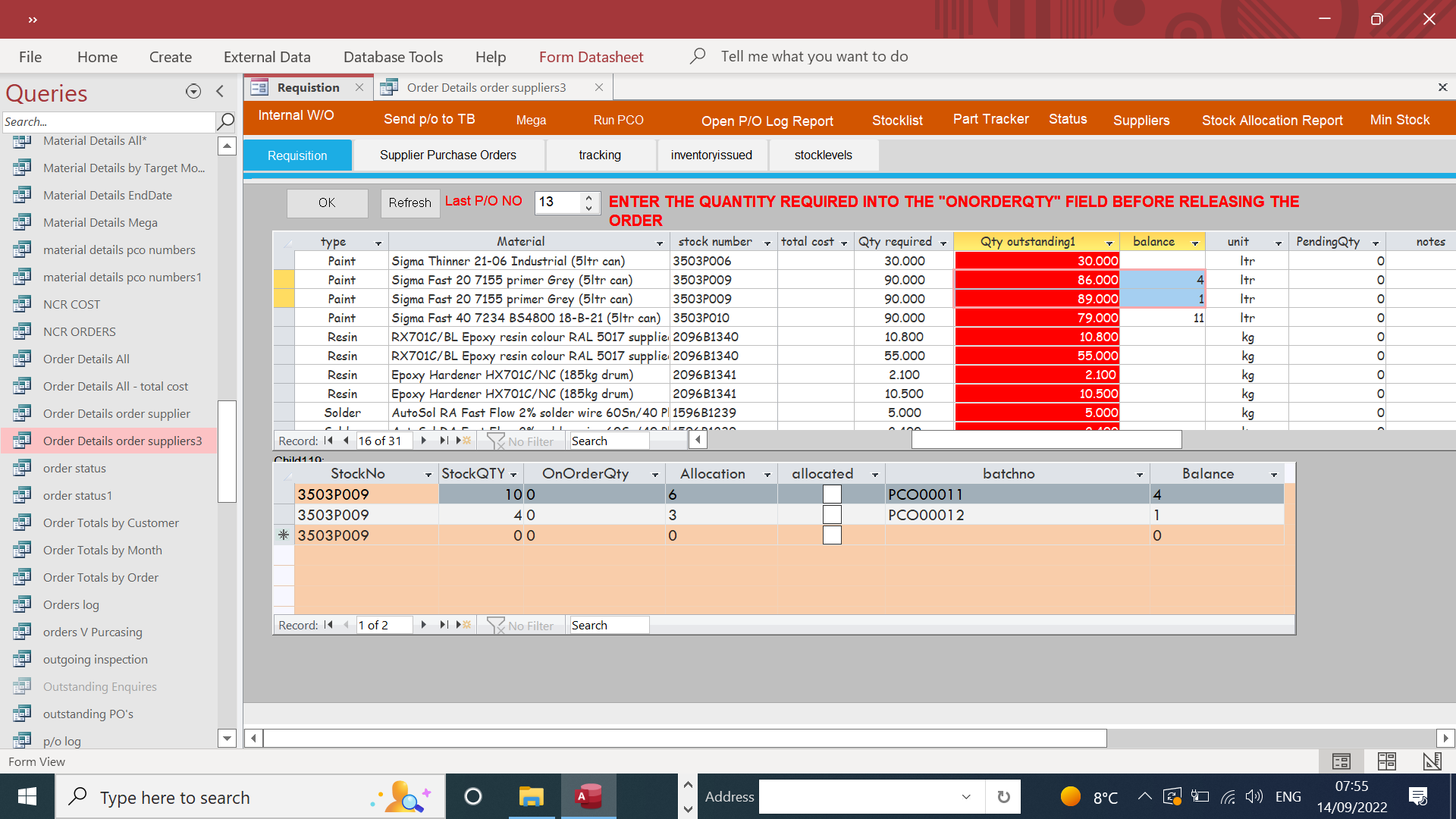The height and width of the screenshot is (819, 1456).
Task: Open the Qty required column dropdown
Action: coord(943,243)
